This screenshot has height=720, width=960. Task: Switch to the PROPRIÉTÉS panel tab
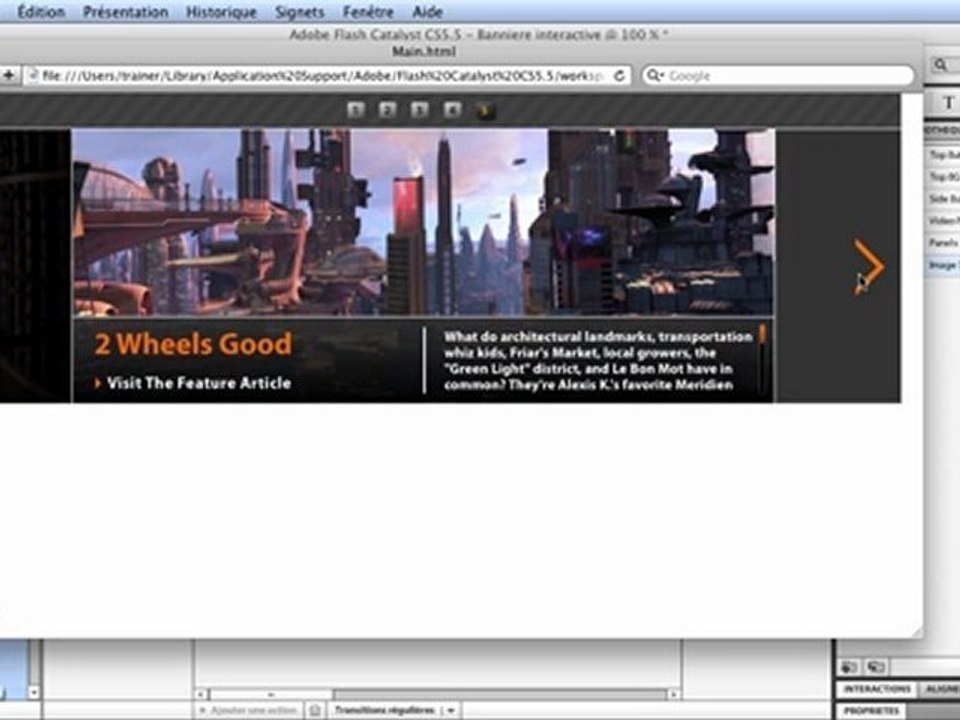click(x=871, y=711)
